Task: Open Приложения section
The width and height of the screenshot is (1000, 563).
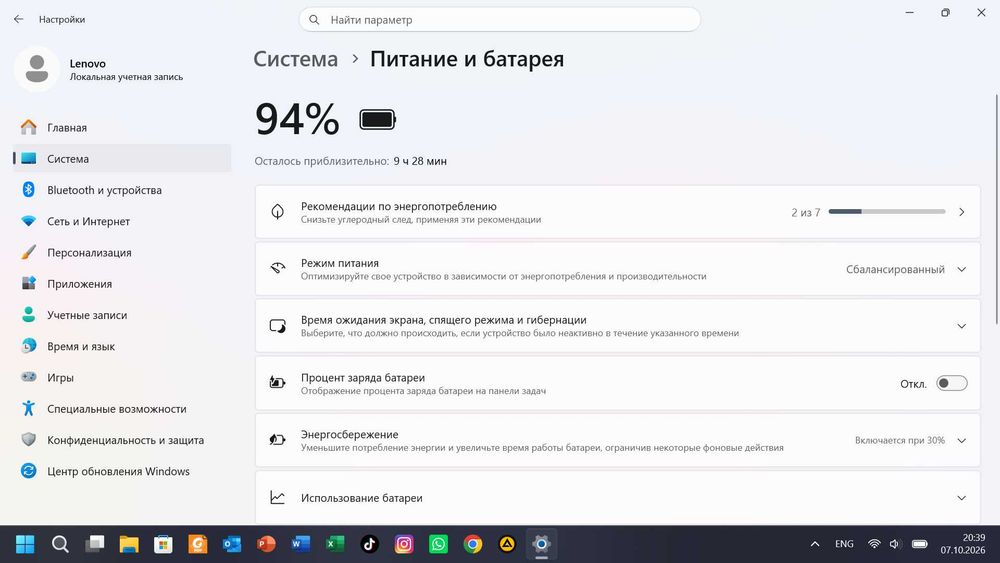Action: 122,284
